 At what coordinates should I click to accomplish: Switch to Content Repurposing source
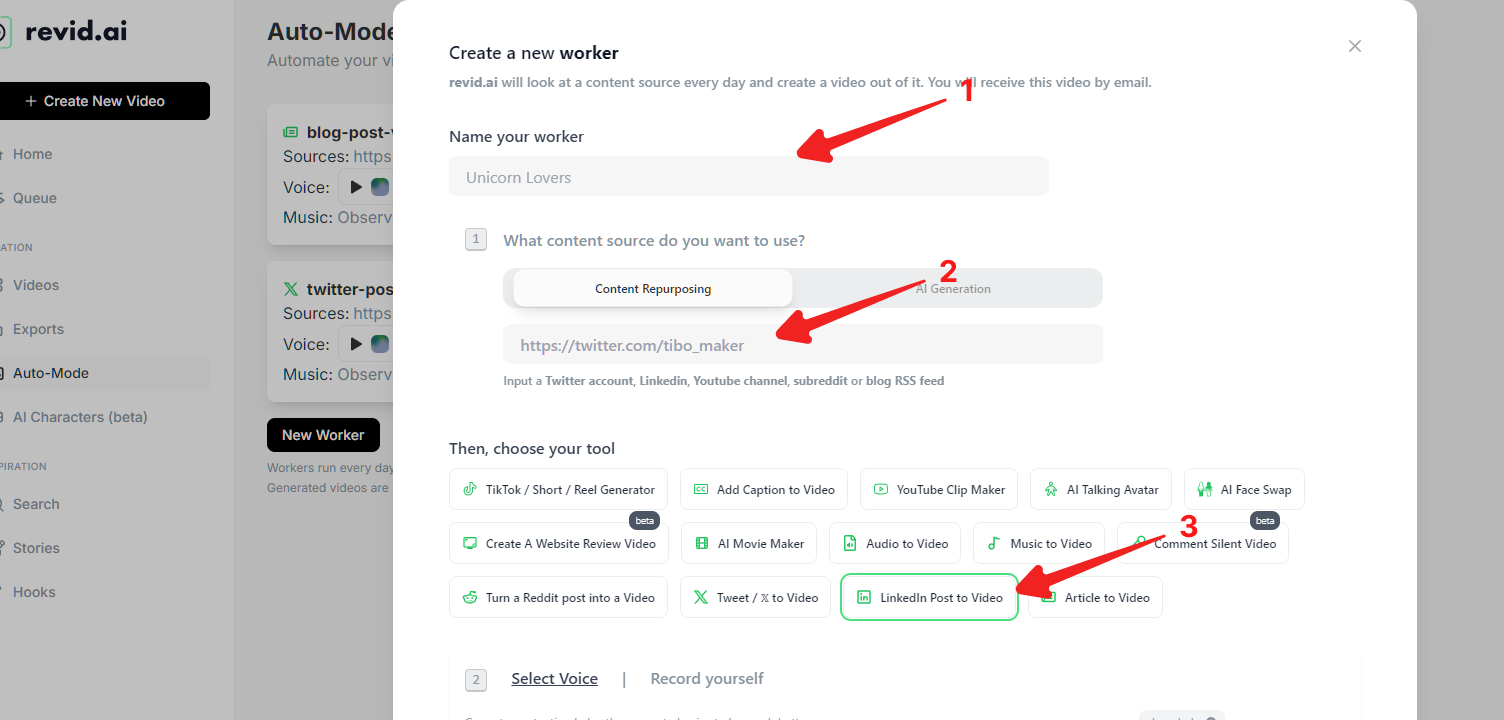653,288
